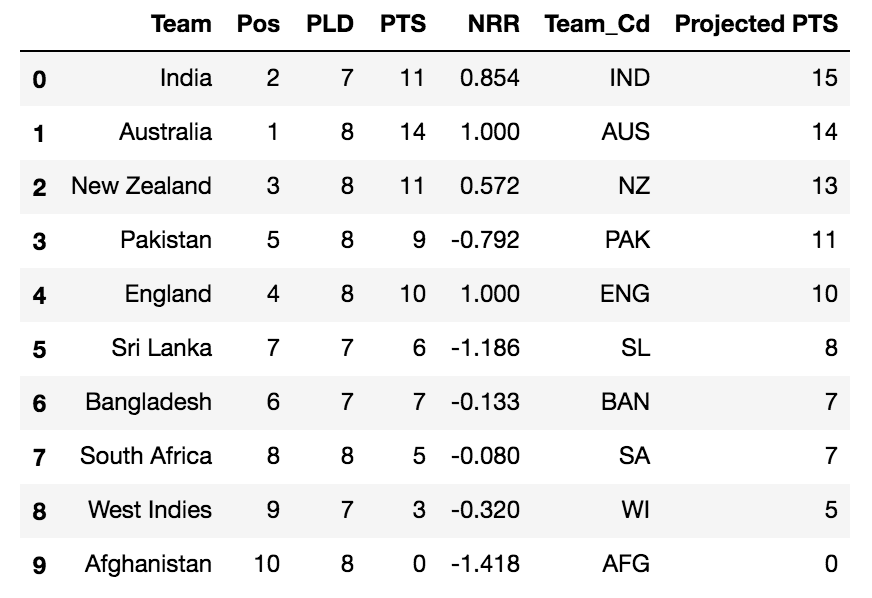Select the New Zealand team cell
The height and width of the screenshot is (598, 872).
click(141, 186)
